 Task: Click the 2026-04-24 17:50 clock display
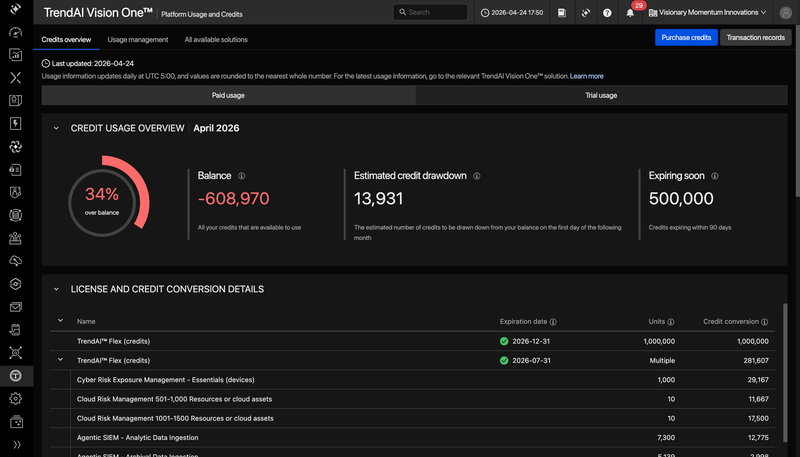[512, 13]
